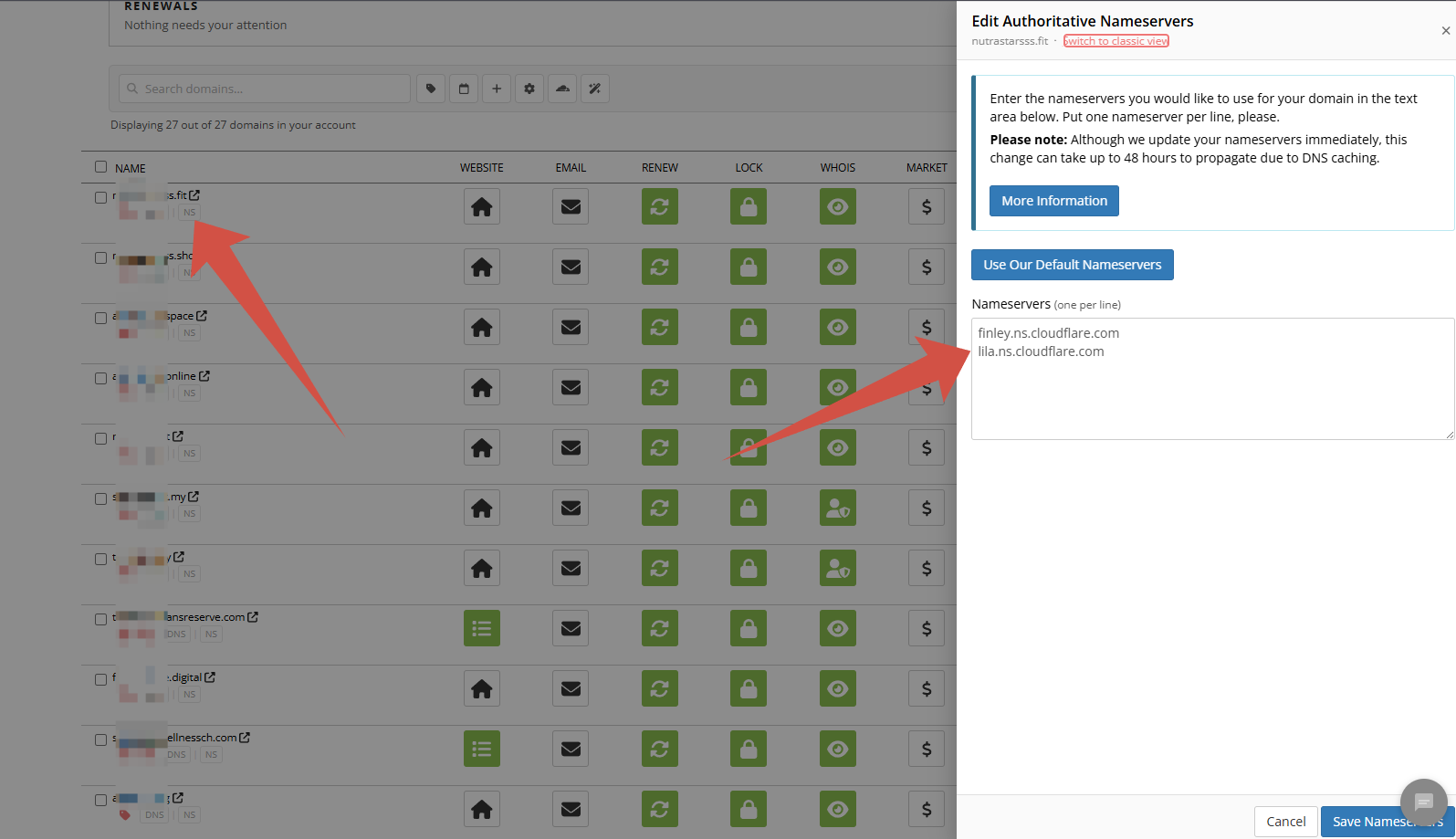Image resolution: width=1456 pixels, height=839 pixels.
Task: Click the lock icon in the .digital row
Action: 749,688
